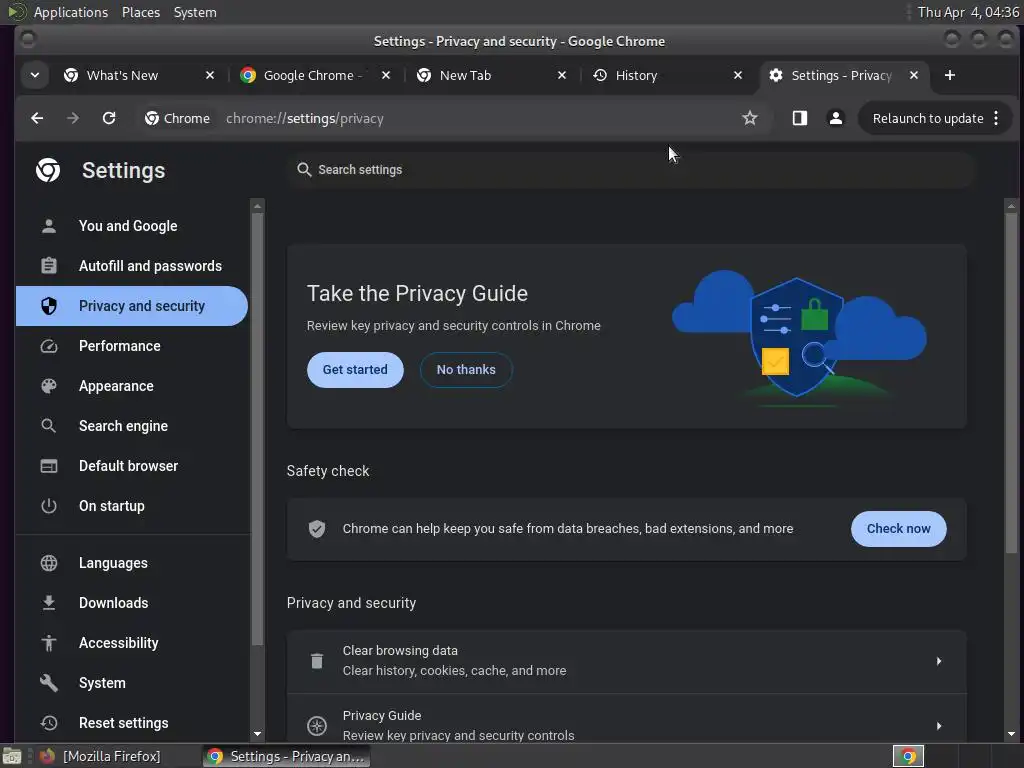Open the three-dot Chrome menu
This screenshot has width=1024, height=768.
tap(996, 118)
